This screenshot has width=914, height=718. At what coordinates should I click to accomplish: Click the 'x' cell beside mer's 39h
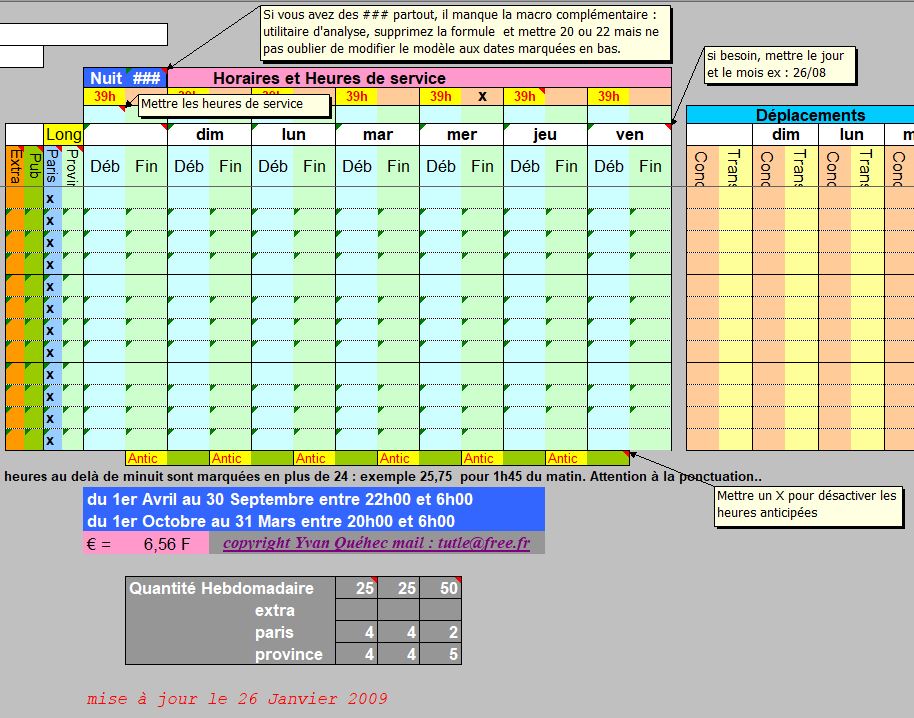tap(482, 96)
